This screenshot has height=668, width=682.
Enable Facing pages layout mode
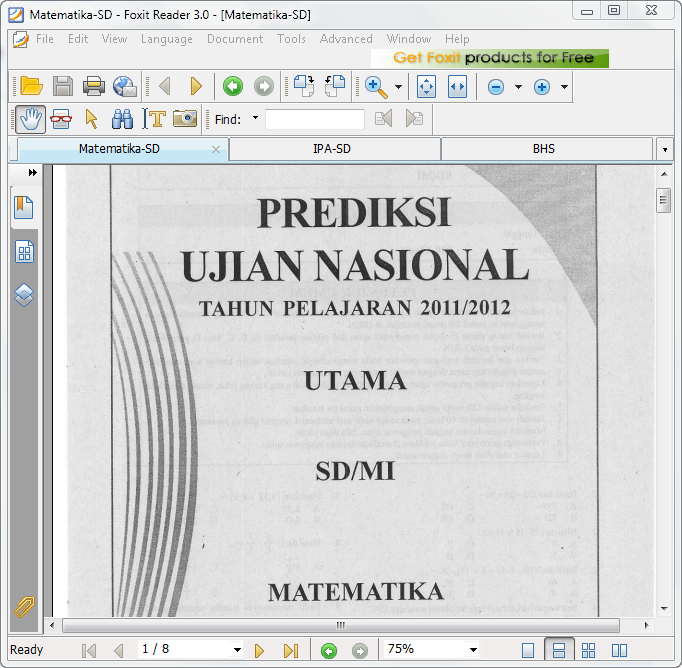[619, 651]
